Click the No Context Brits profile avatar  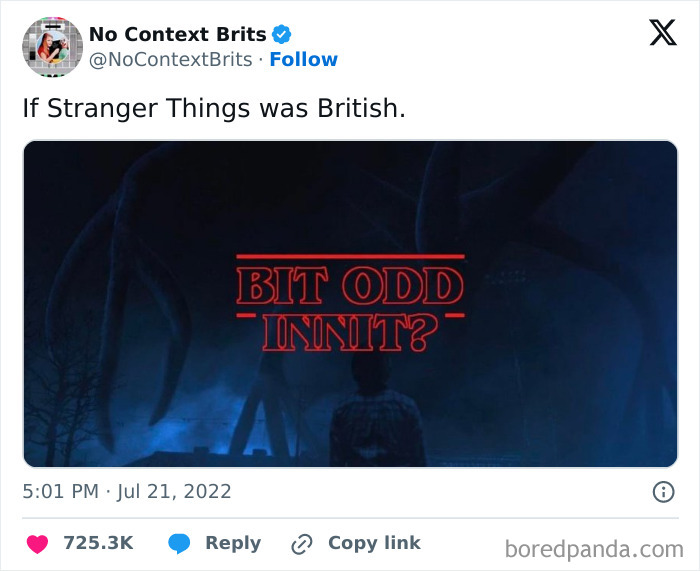(52, 46)
